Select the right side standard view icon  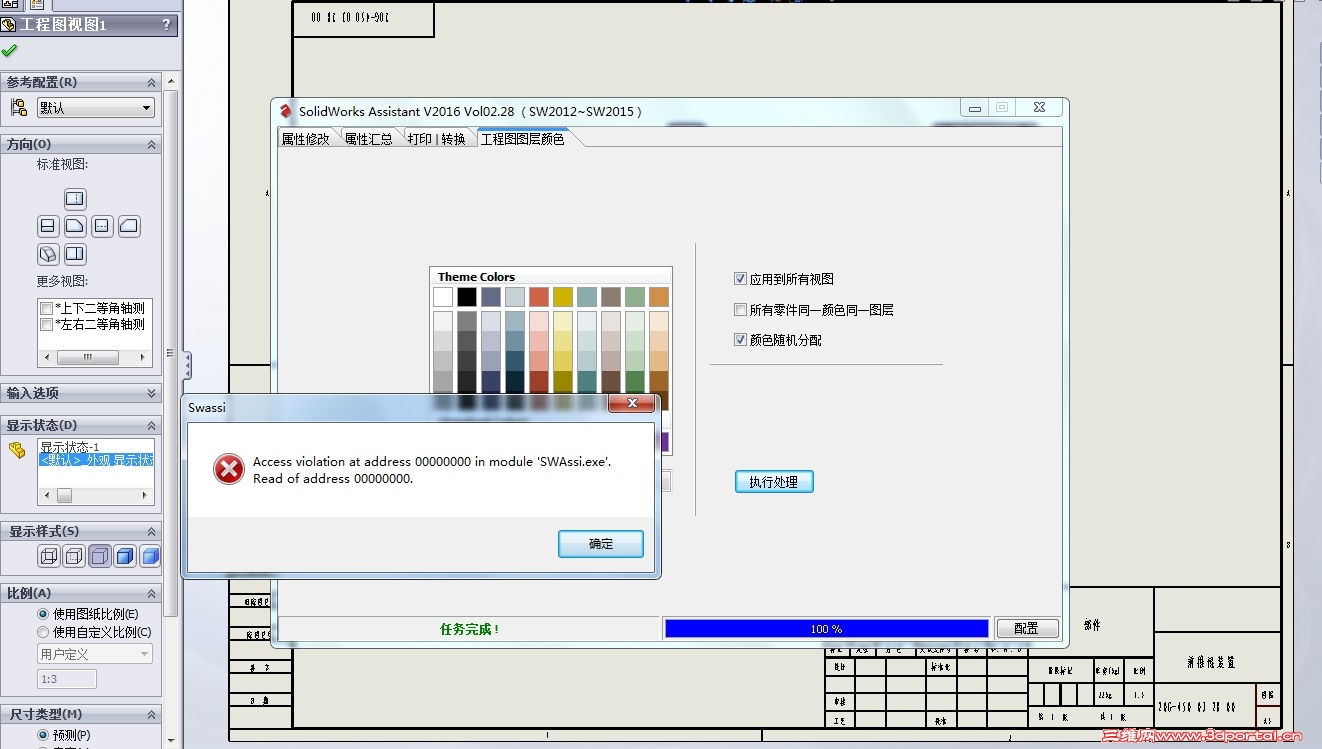(102, 226)
